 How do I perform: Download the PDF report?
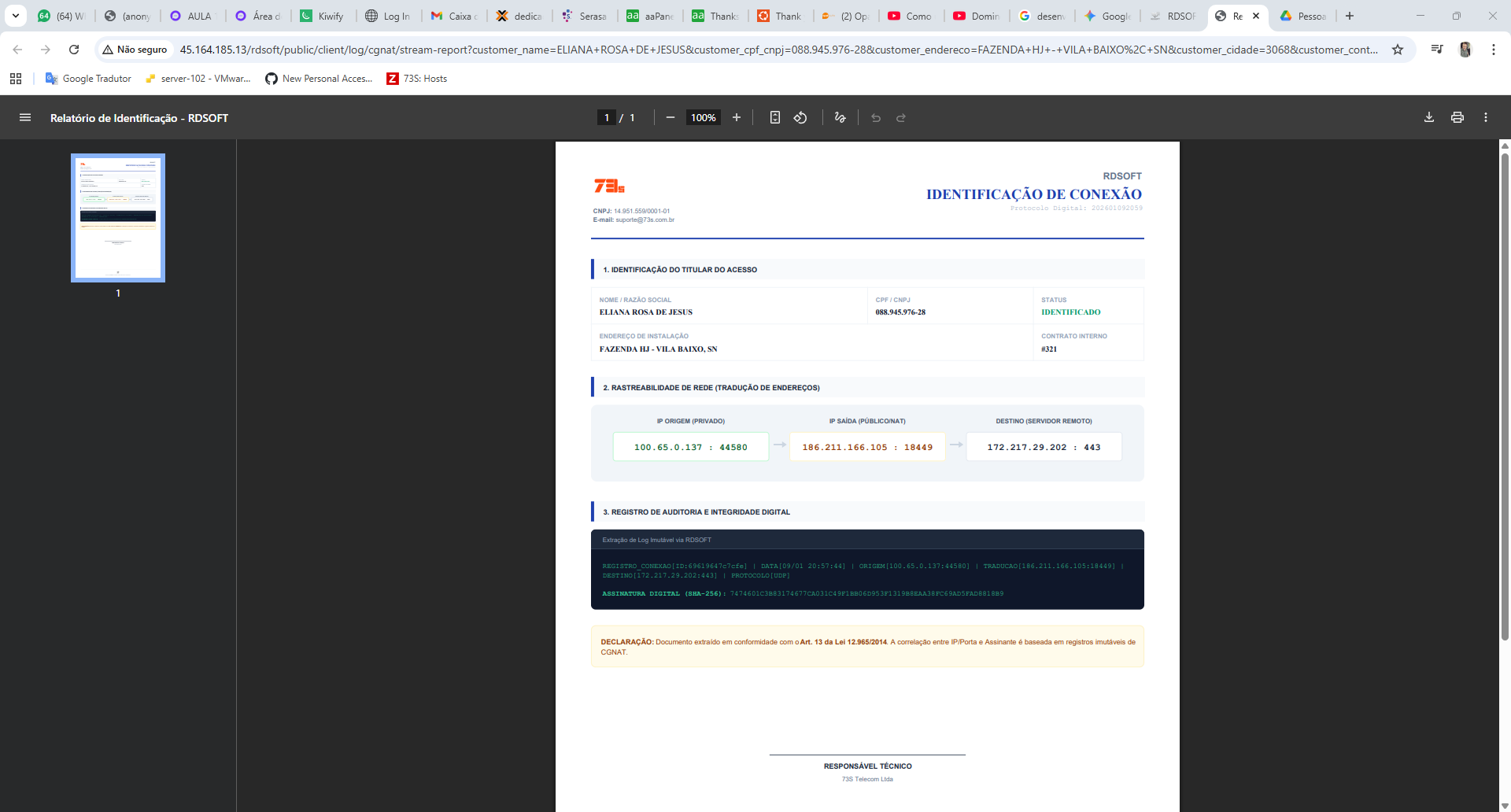pos(1429,117)
